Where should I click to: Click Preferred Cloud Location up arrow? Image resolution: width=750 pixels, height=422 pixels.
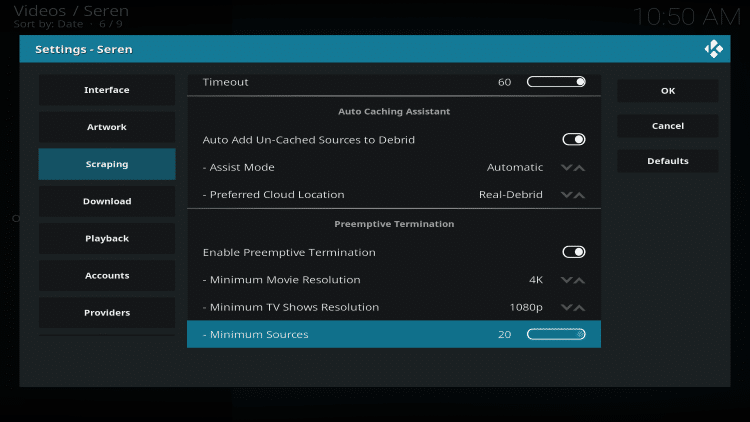[x=579, y=195]
